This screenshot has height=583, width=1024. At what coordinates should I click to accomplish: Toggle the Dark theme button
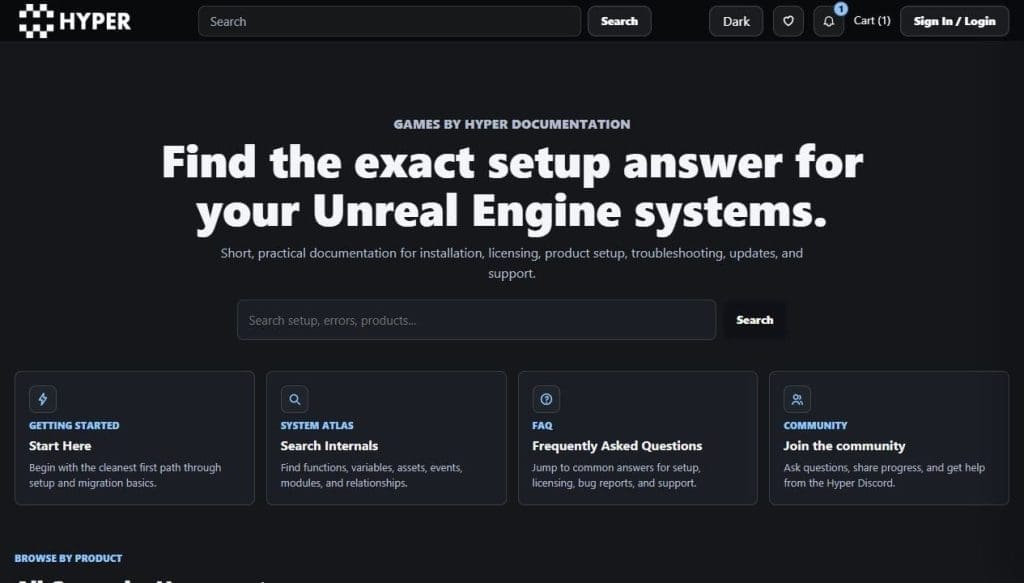[736, 21]
